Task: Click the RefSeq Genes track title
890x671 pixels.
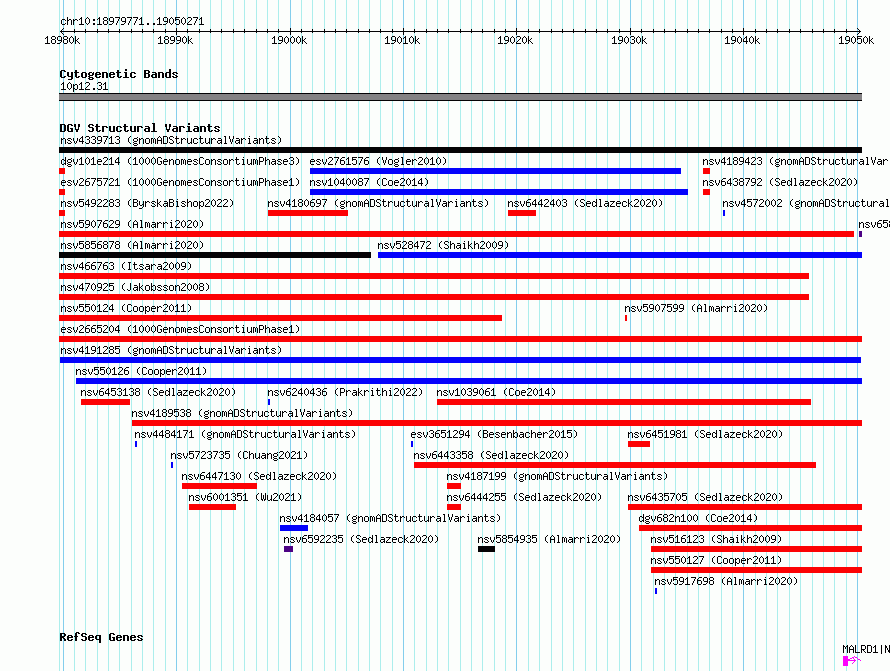Action: point(101,637)
